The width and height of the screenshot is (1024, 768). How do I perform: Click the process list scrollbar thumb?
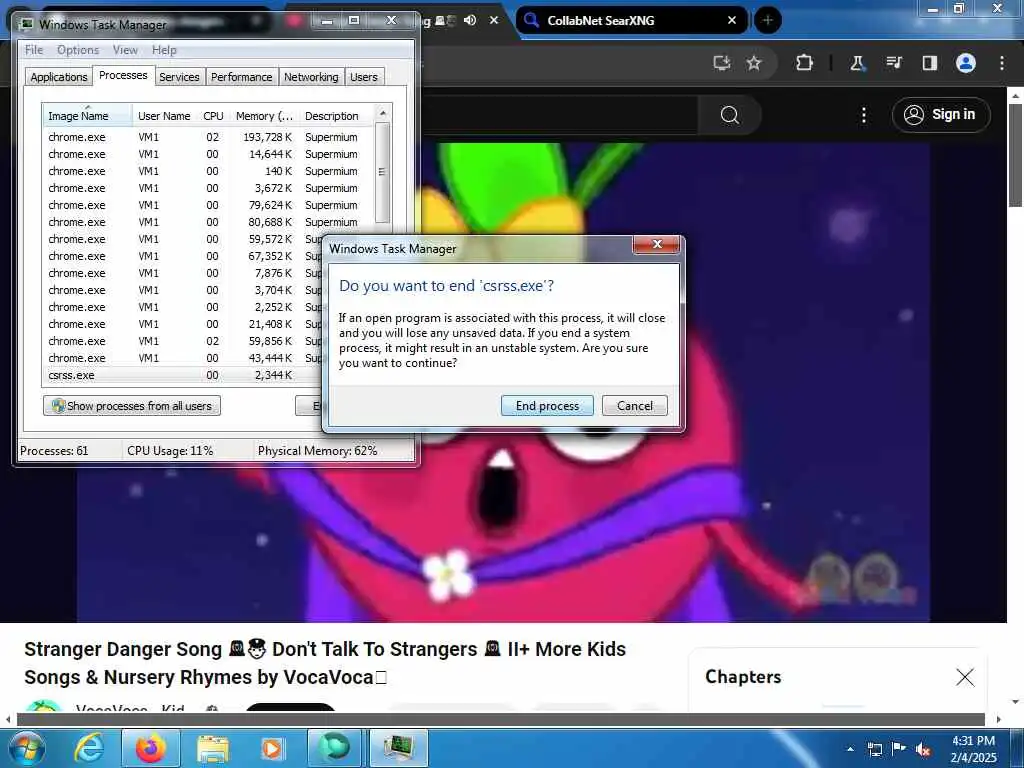pyautogui.click(x=383, y=172)
